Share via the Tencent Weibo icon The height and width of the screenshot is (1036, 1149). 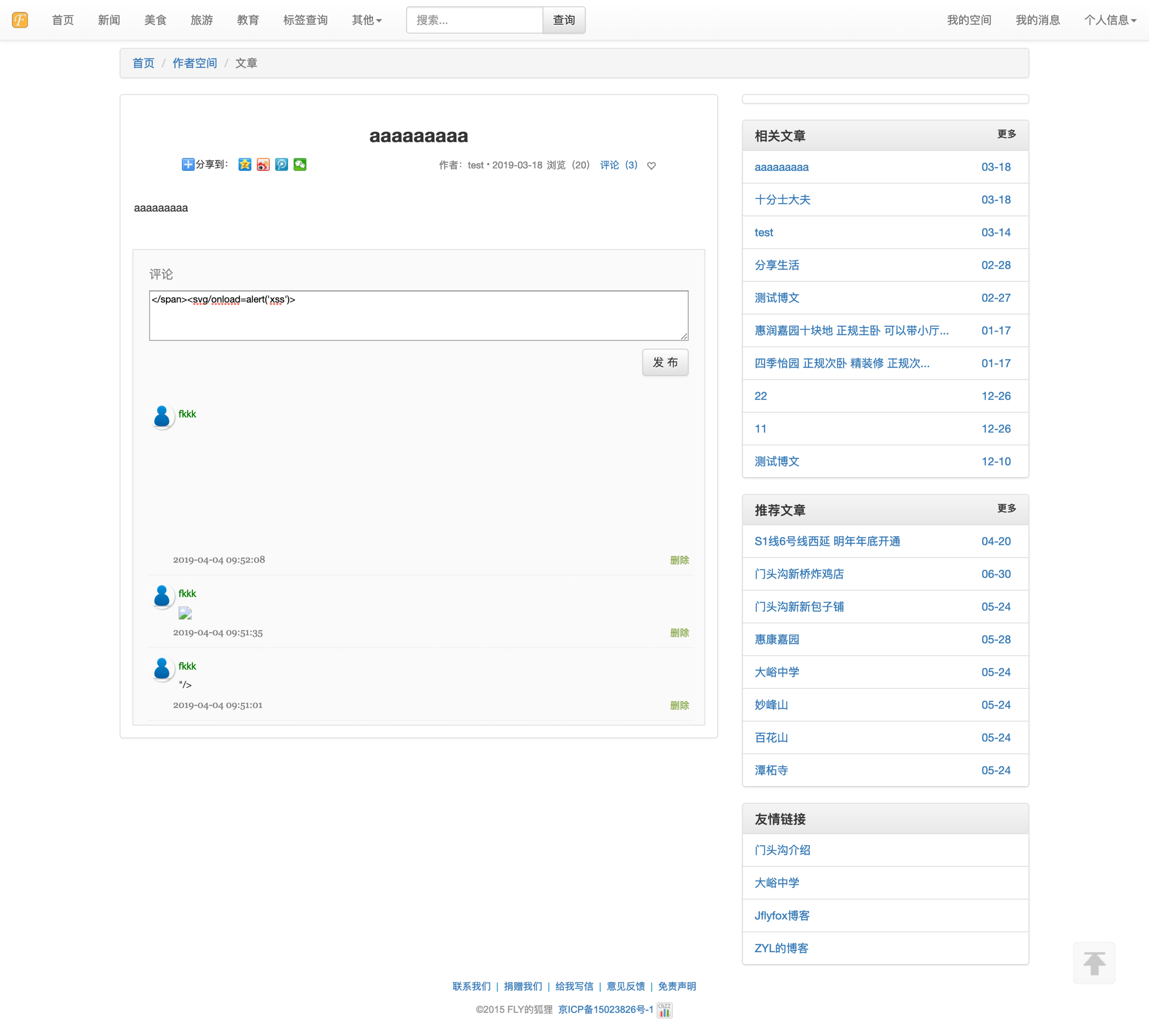coord(282,164)
